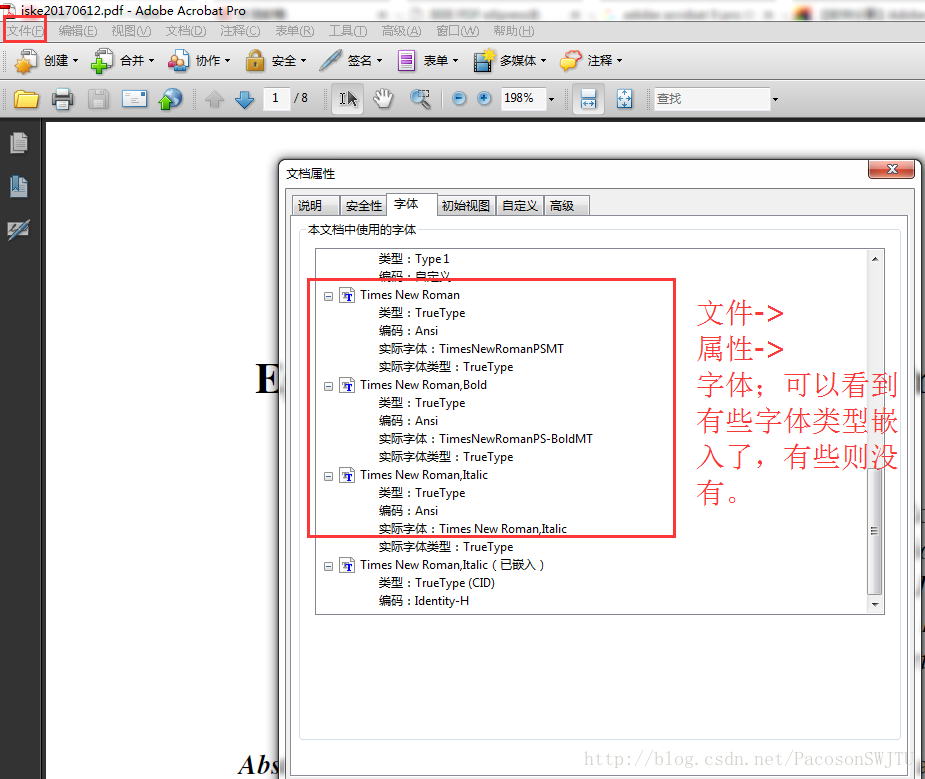925x779 pixels.
Task: Click the zoom in plus icon
Action: pyautogui.click(x=484, y=98)
